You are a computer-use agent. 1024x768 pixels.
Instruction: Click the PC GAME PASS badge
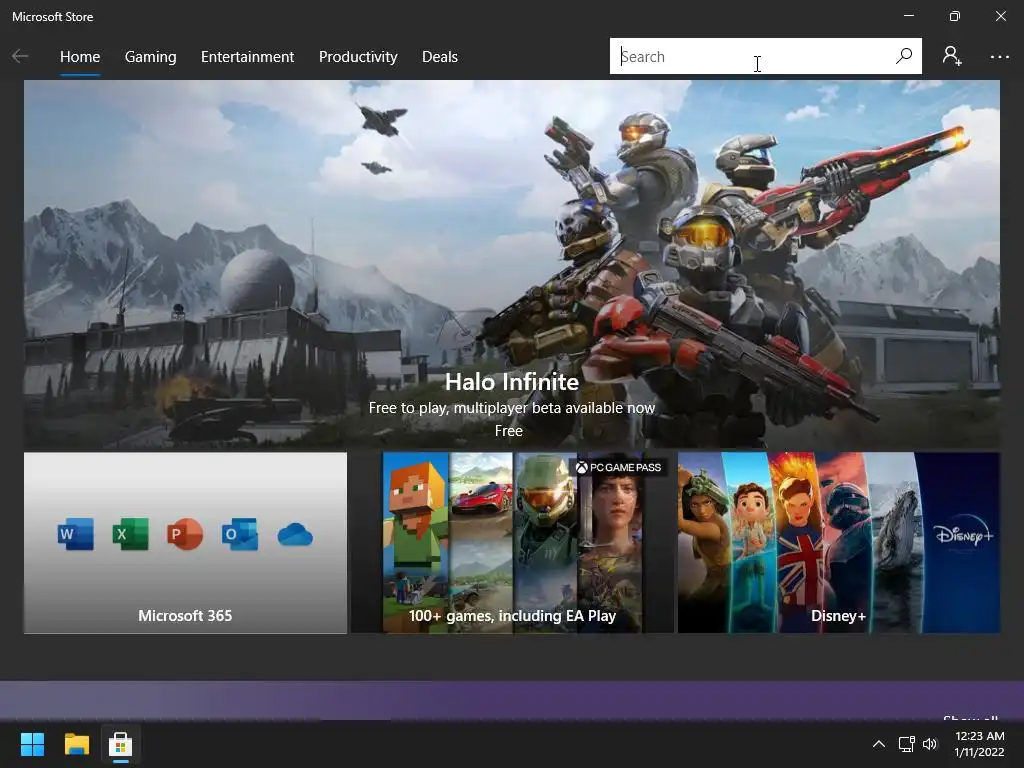pyautogui.click(x=618, y=468)
